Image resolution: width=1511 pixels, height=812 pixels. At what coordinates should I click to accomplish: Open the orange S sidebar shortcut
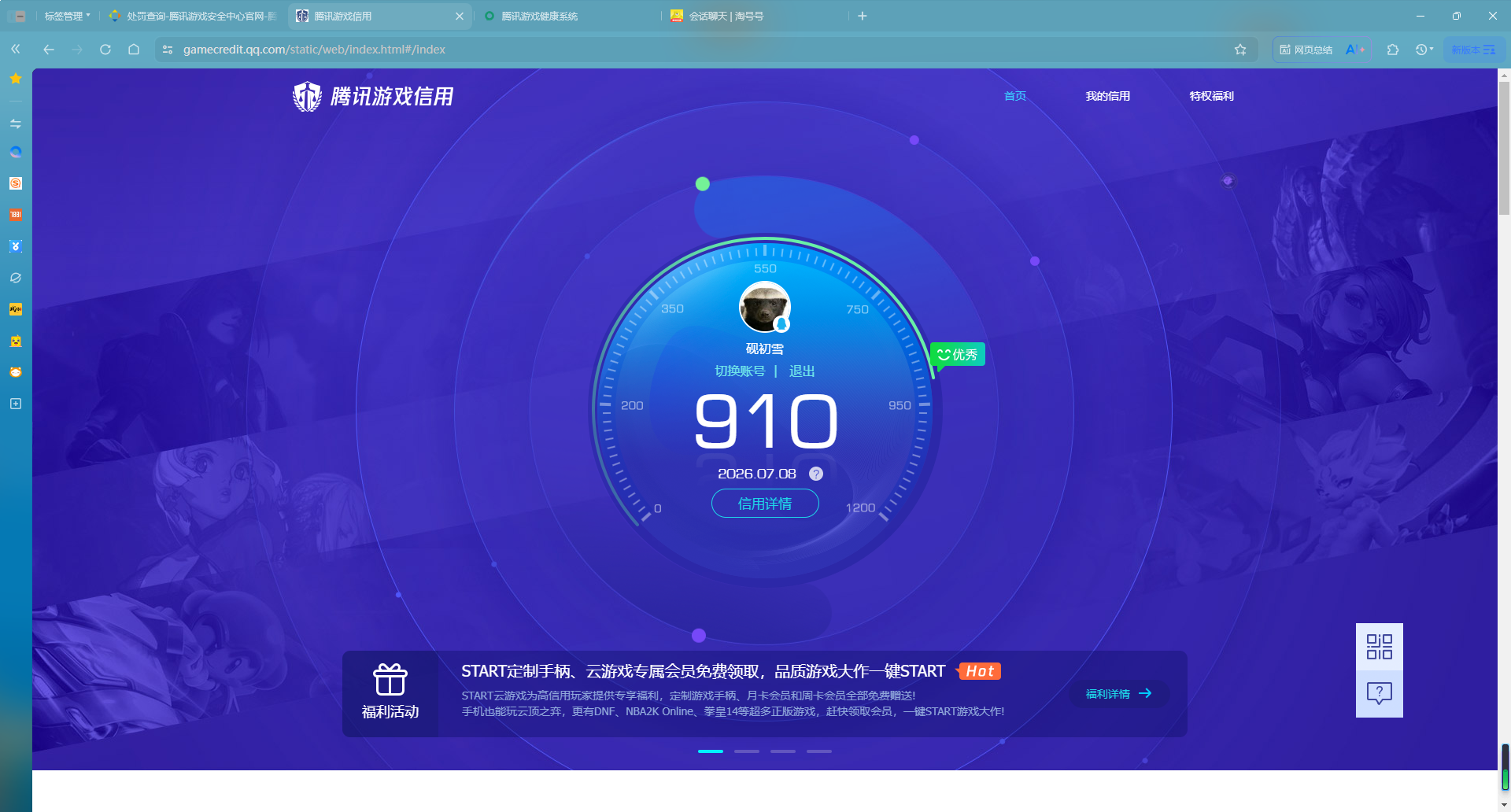click(x=16, y=183)
